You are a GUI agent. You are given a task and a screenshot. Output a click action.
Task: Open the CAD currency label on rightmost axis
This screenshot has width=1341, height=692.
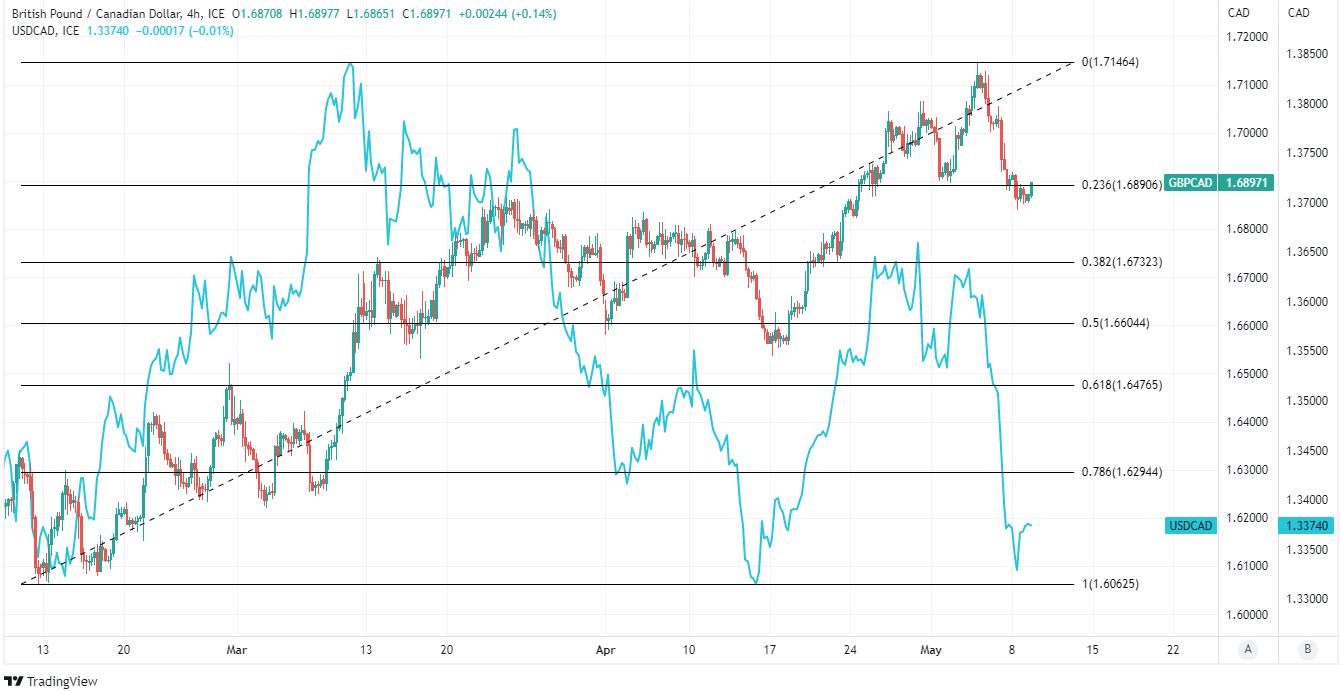click(1299, 13)
